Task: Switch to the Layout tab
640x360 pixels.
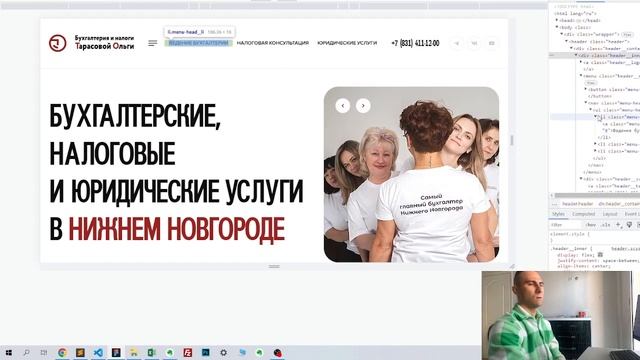Action: click(x=610, y=214)
